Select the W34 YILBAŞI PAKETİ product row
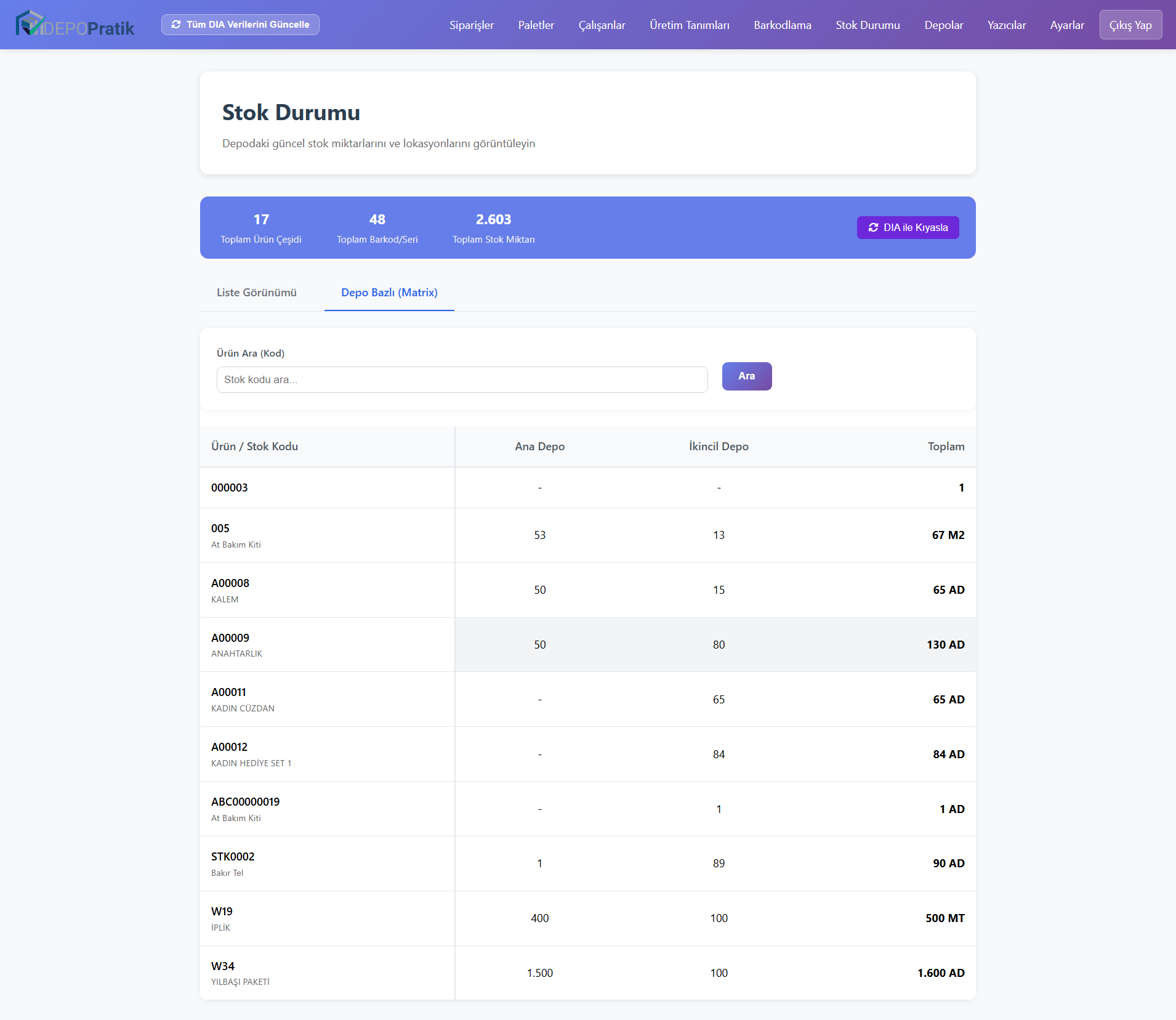Screen dimensions: 1176x1020 (587, 973)
